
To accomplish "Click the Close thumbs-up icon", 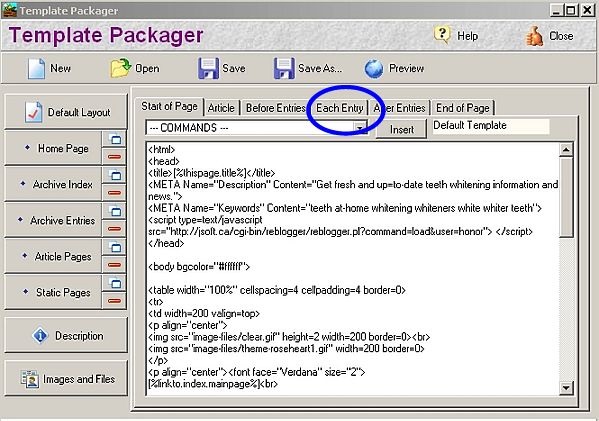I will tap(534, 36).
